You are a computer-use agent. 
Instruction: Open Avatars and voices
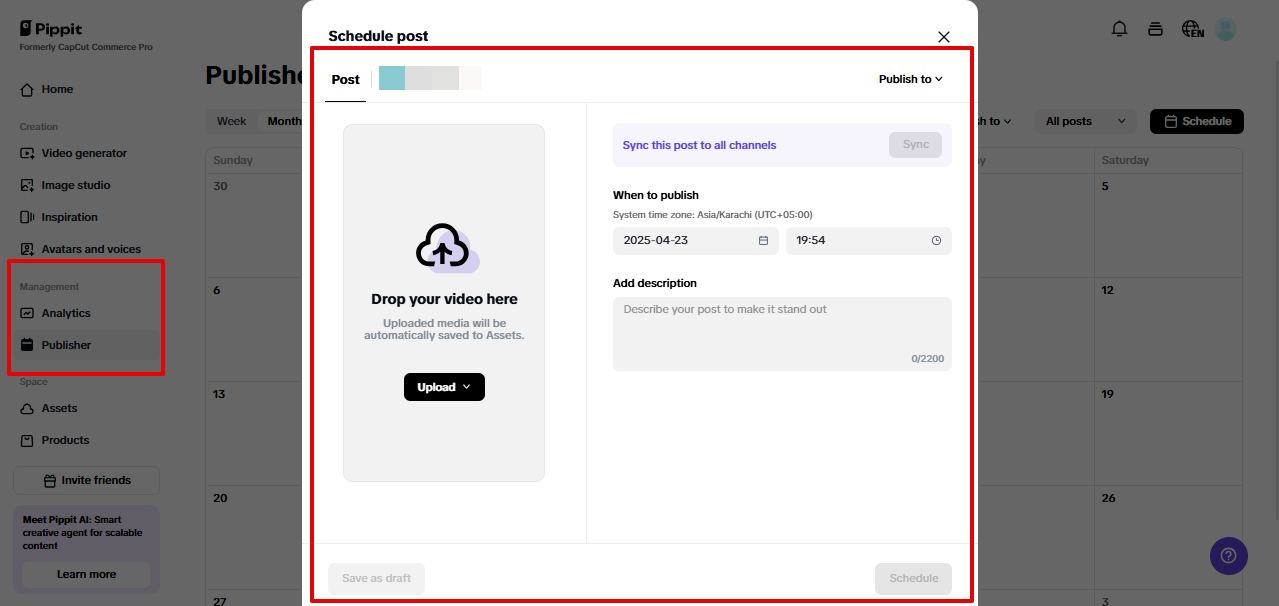(x=27, y=249)
